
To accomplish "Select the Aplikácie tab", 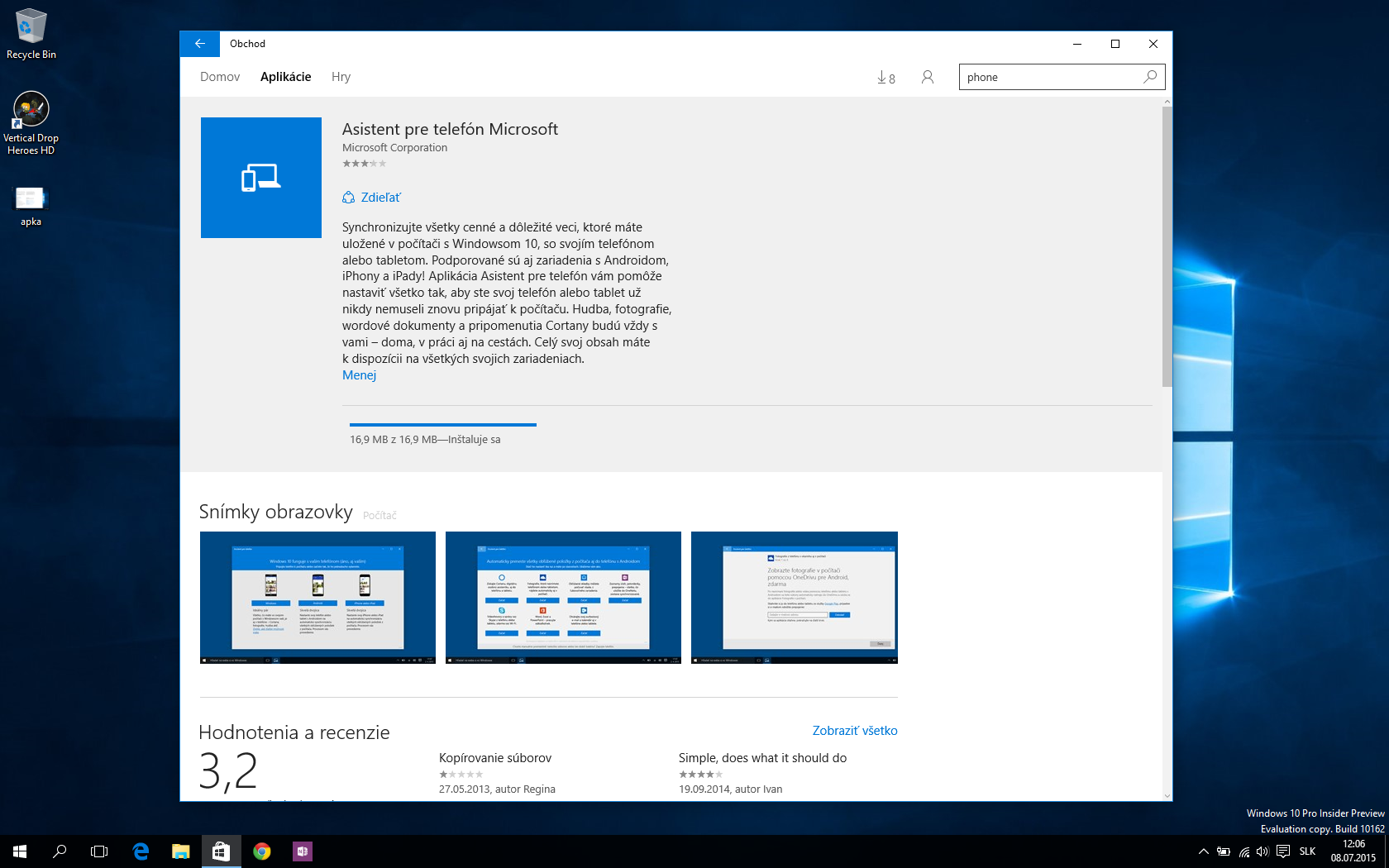I will tap(286, 77).
